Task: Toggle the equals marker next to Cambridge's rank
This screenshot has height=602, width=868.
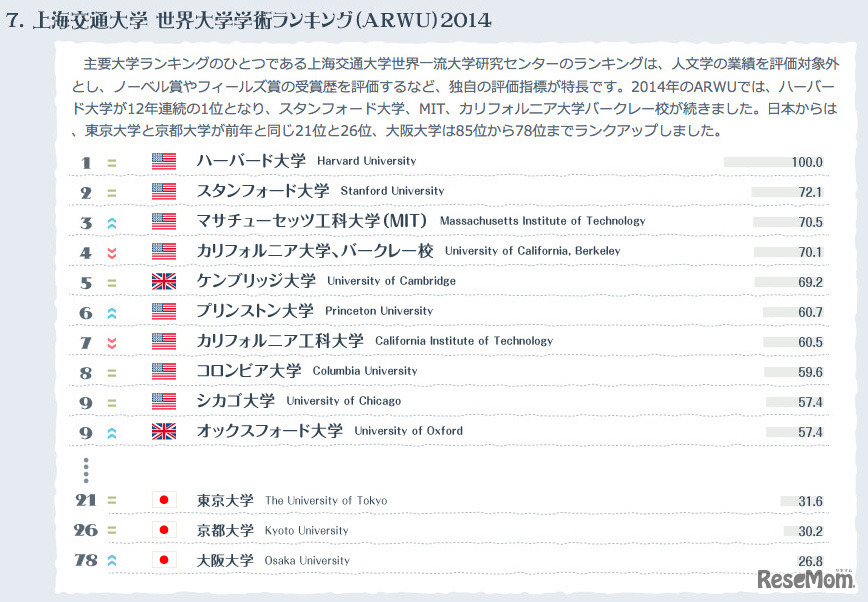Action: point(111,281)
